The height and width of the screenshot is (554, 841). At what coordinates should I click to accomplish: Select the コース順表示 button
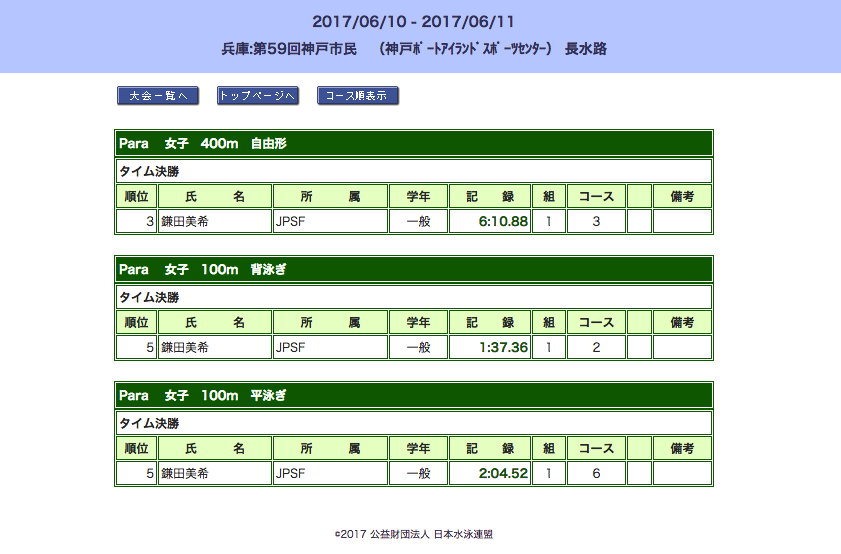[357, 95]
